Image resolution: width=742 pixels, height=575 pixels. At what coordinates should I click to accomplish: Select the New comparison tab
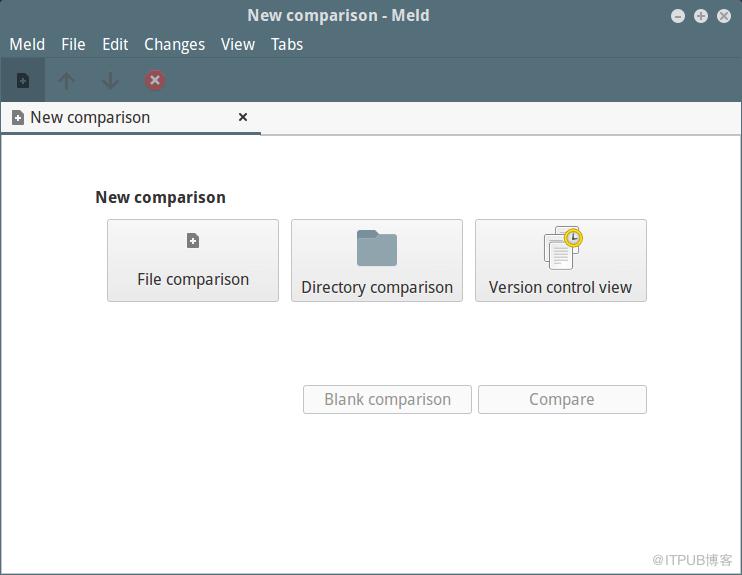[x=131, y=117]
